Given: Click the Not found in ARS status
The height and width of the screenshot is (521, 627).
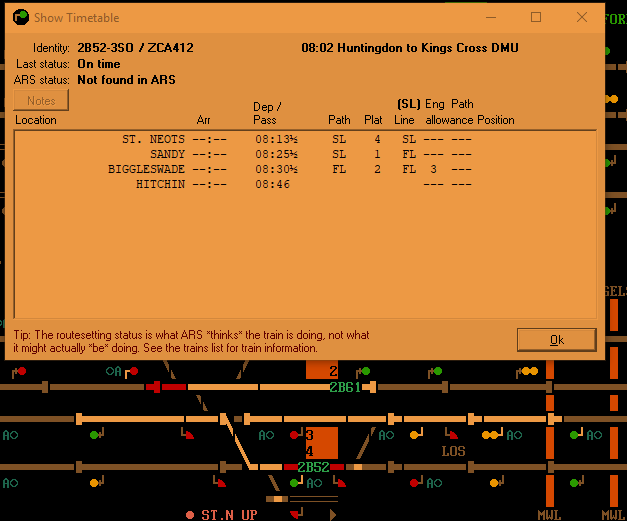Looking at the screenshot, I should click(126, 80).
